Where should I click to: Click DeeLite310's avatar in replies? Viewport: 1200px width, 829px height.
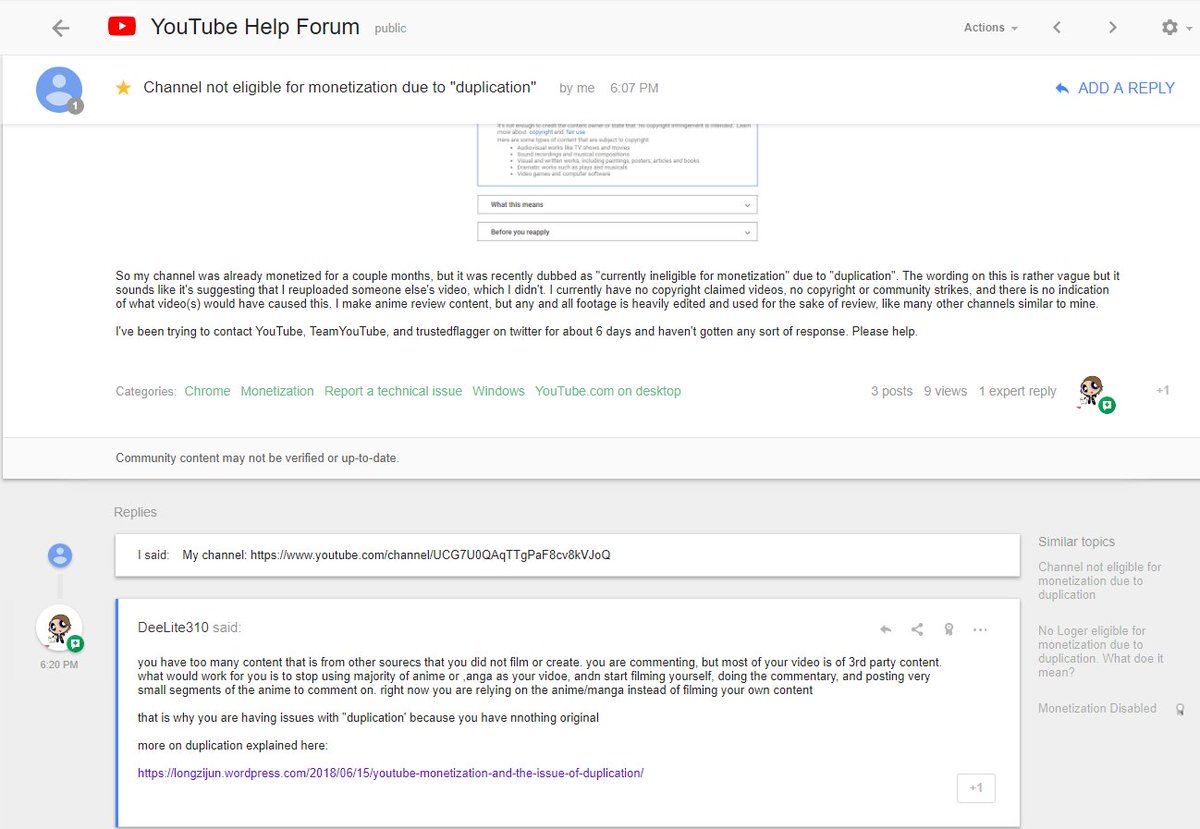tap(59, 628)
